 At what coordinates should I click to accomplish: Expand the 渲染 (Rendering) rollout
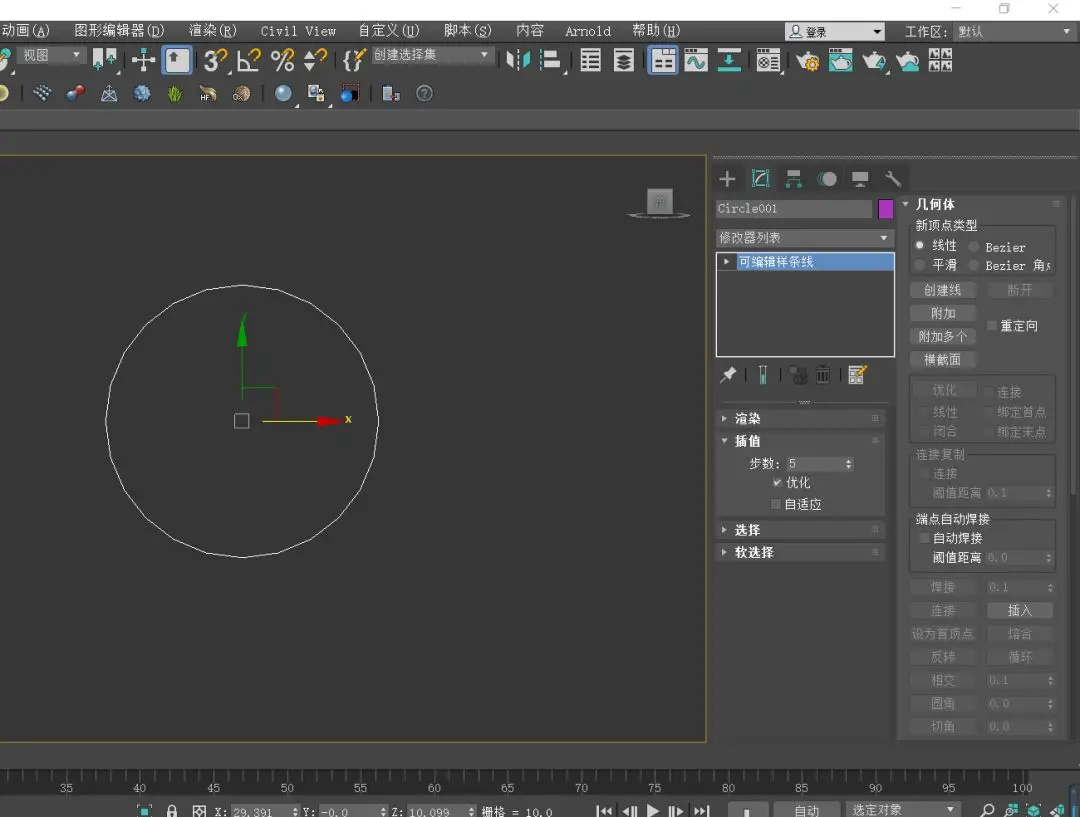[x=747, y=418]
